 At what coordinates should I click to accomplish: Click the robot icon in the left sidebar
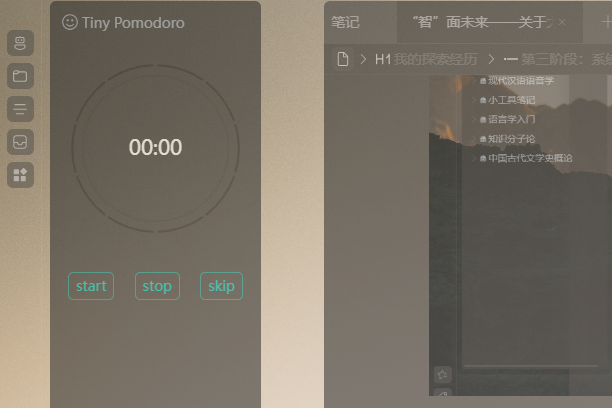tap(20, 43)
